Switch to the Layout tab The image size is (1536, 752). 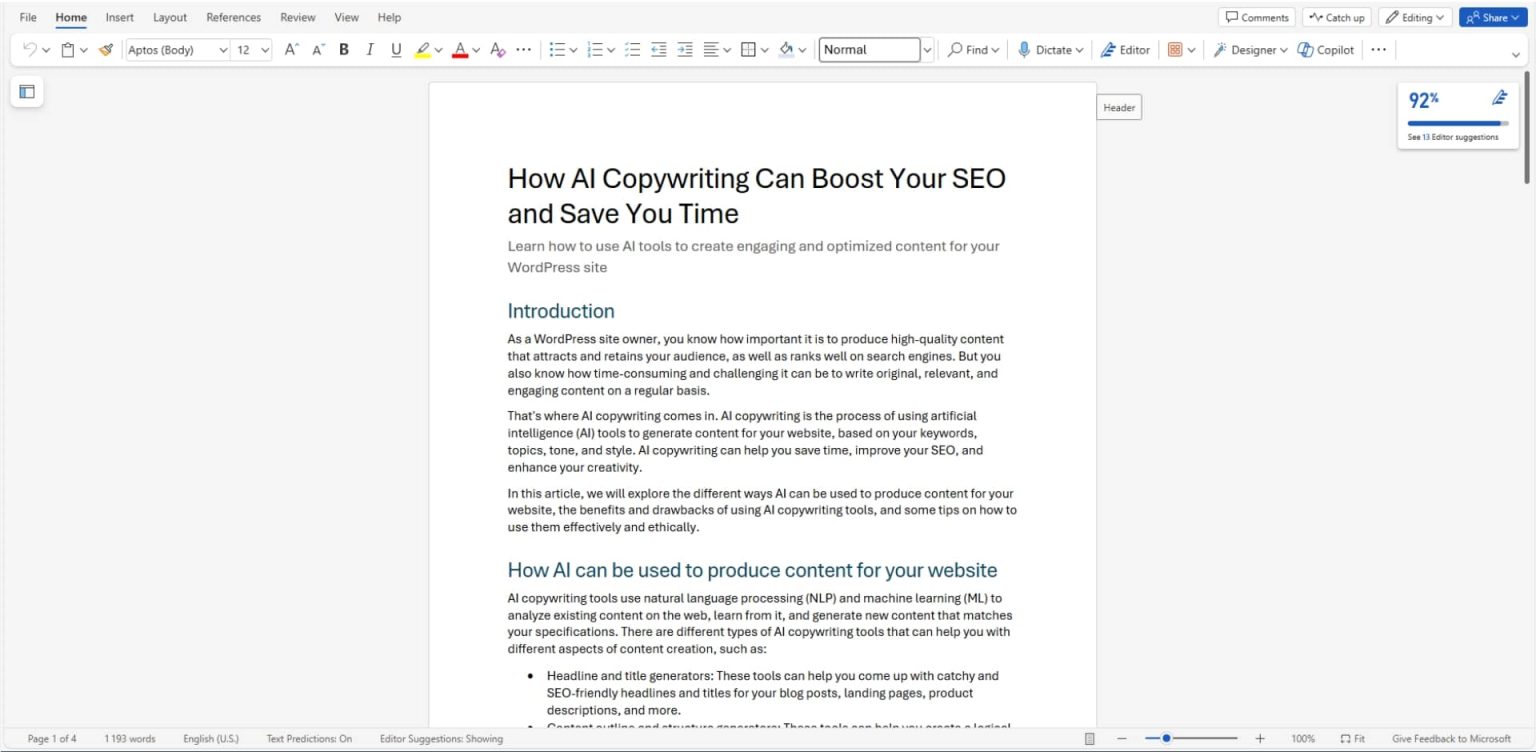click(170, 17)
